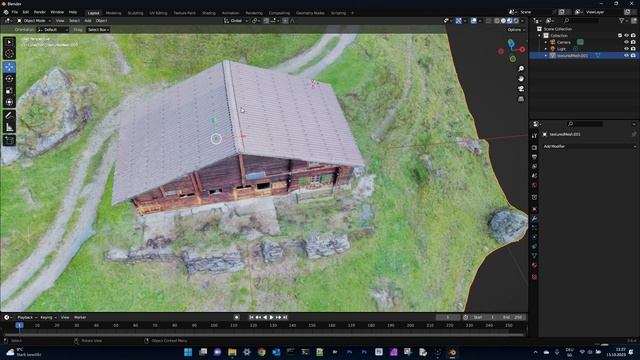Open the Select Box drag dropdown

coord(98,29)
